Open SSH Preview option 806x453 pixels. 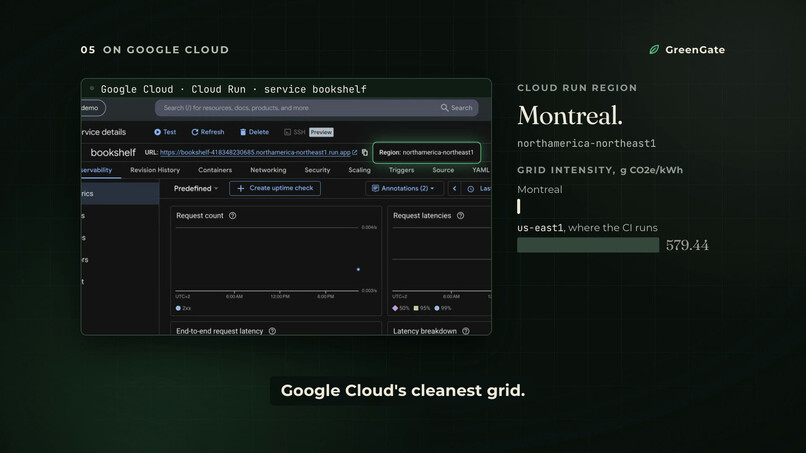tap(308, 132)
